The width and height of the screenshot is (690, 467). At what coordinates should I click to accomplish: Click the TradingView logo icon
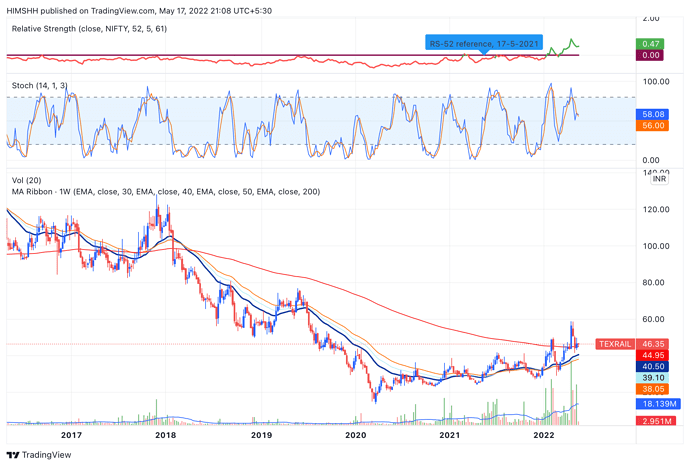click(16, 455)
